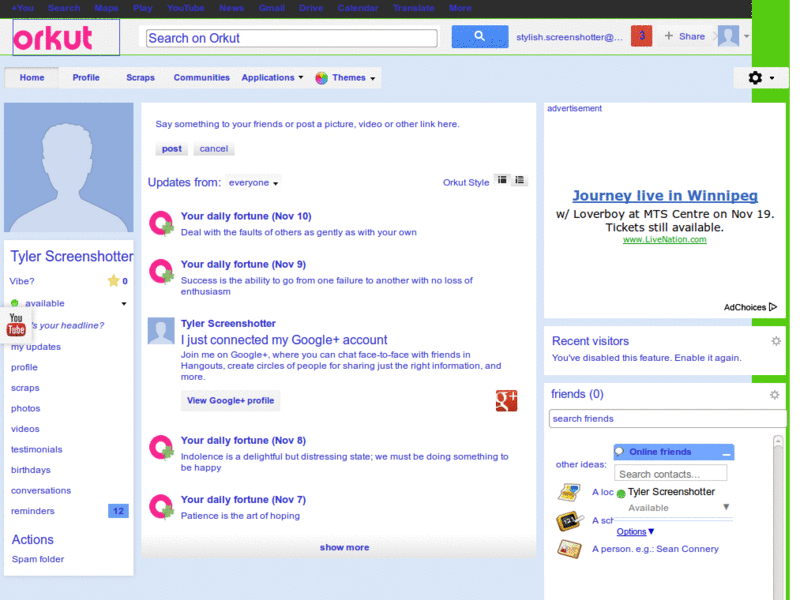800x600 pixels.
Task: Open photos in sidebar
Action: click(26, 409)
